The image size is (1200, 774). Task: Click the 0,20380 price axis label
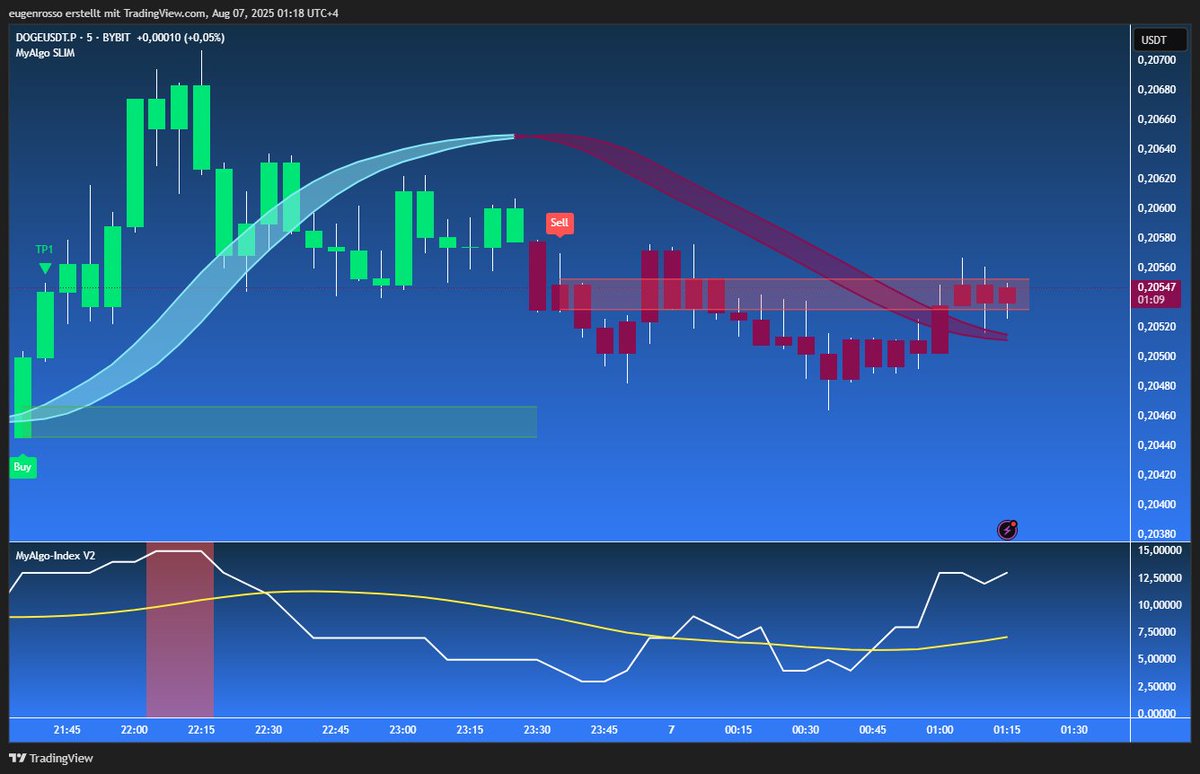[1155, 533]
